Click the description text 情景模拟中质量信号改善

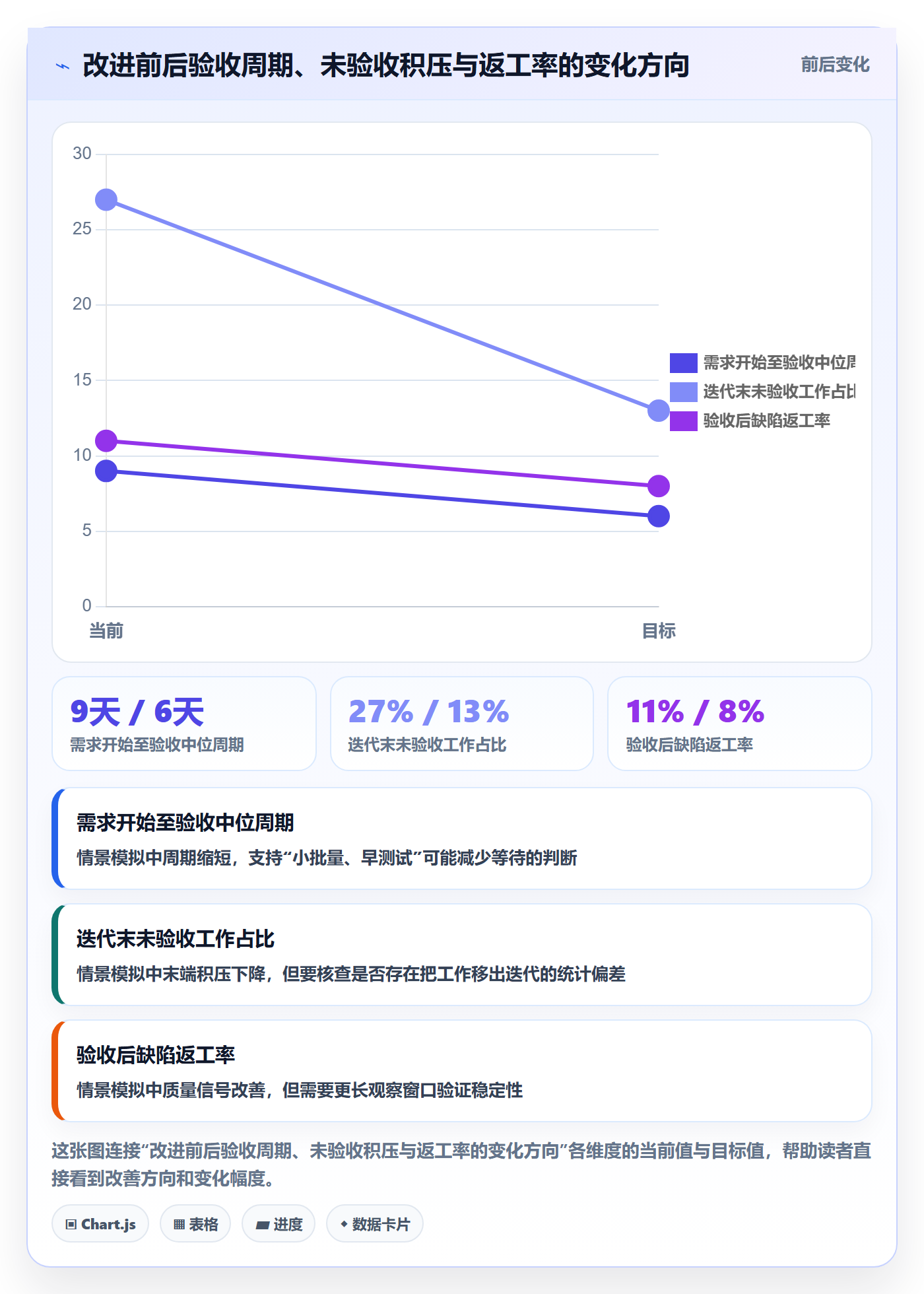300,1091
